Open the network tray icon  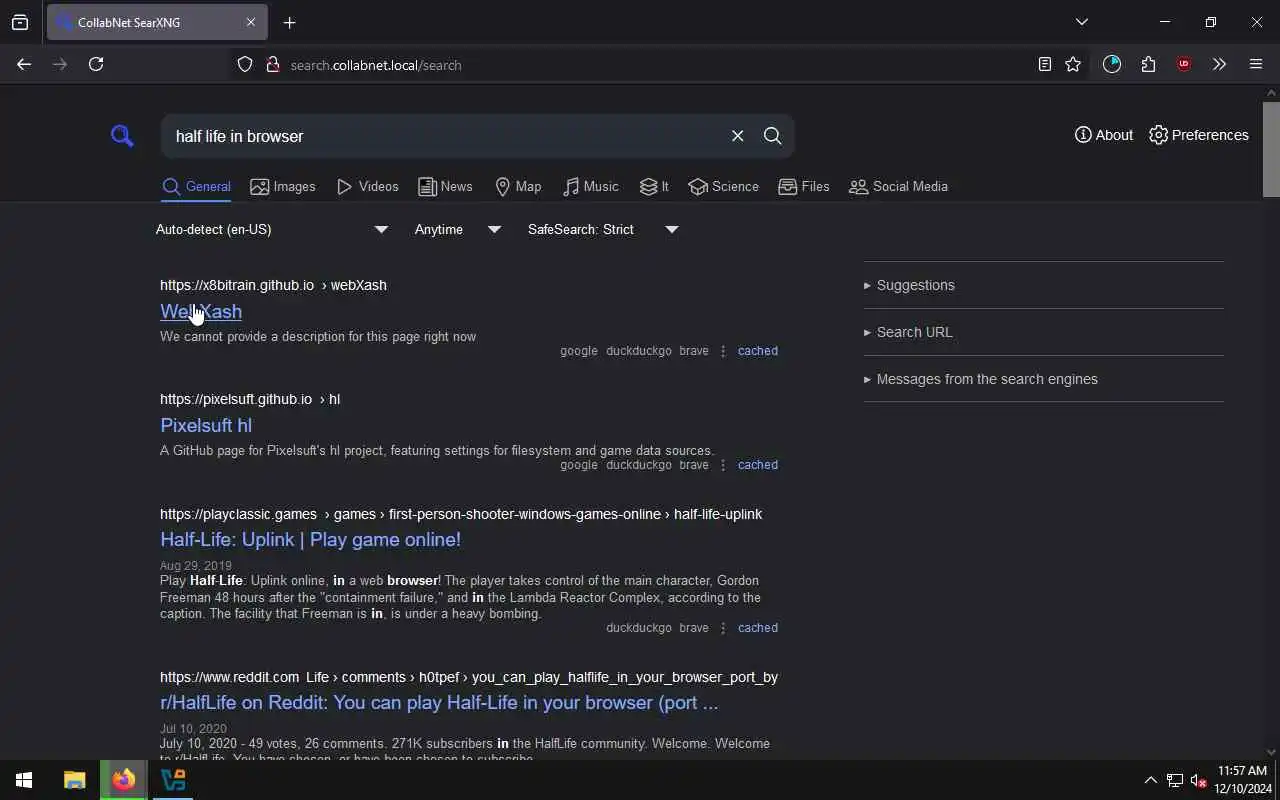click(1174, 780)
